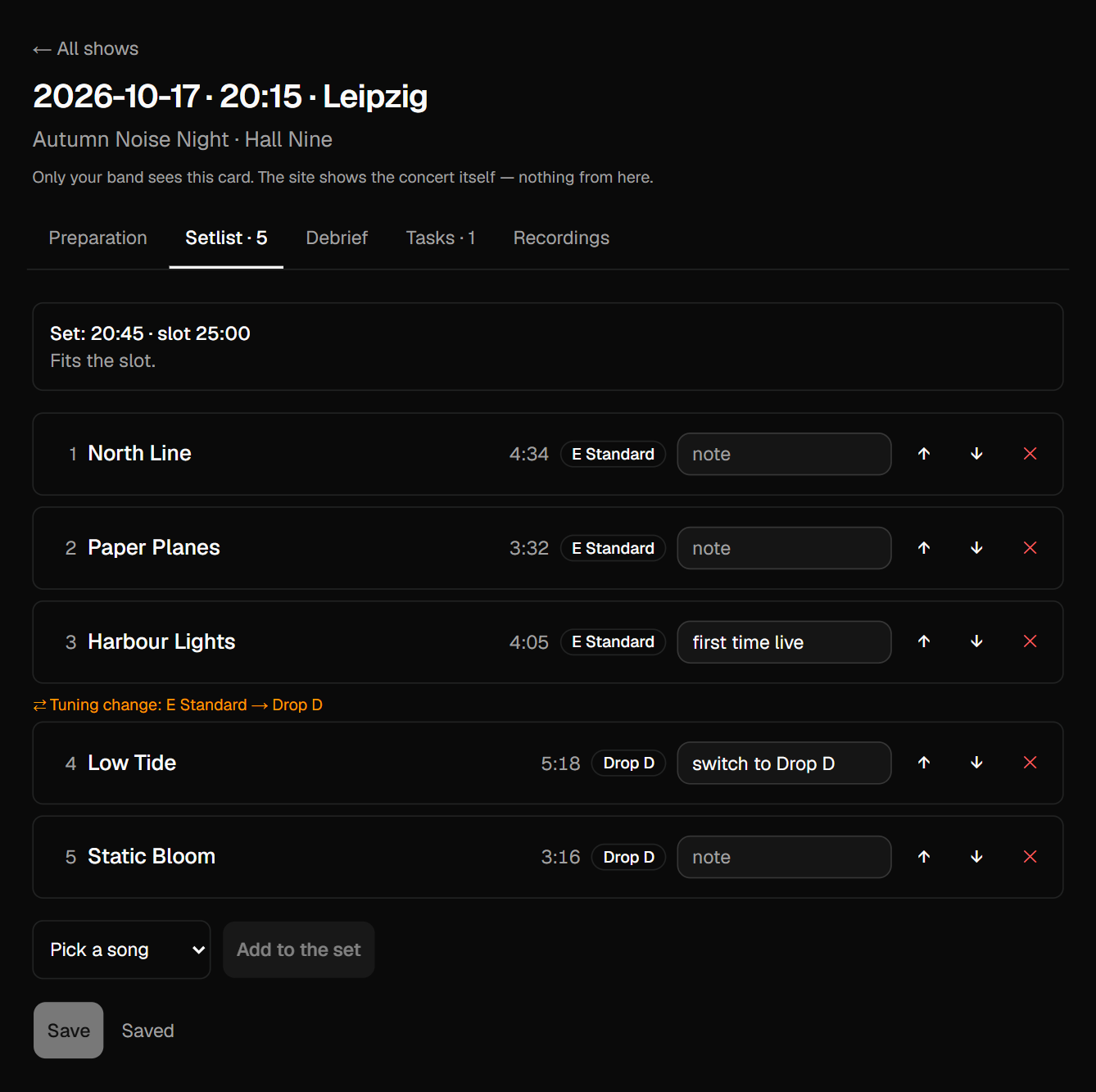This screenshot has width=1096, height=1092.
Task: Remove Static Bloom from the set
Action: (x=1030, y=857)
